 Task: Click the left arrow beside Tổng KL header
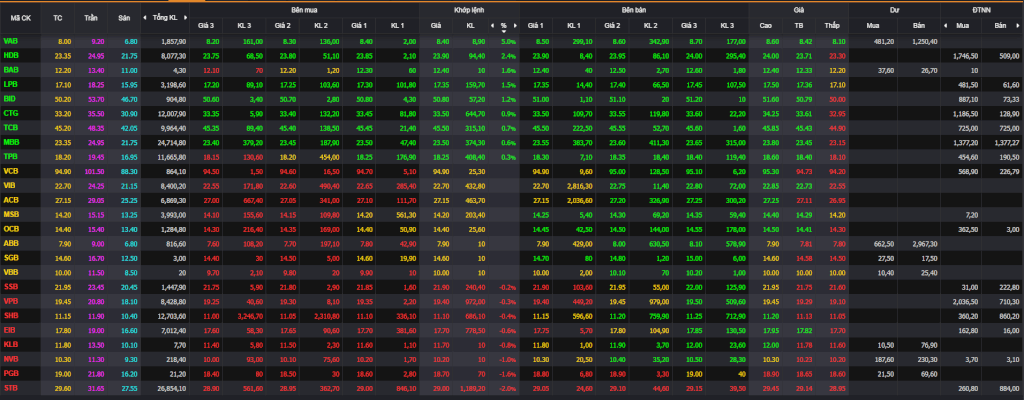point(145,18)
